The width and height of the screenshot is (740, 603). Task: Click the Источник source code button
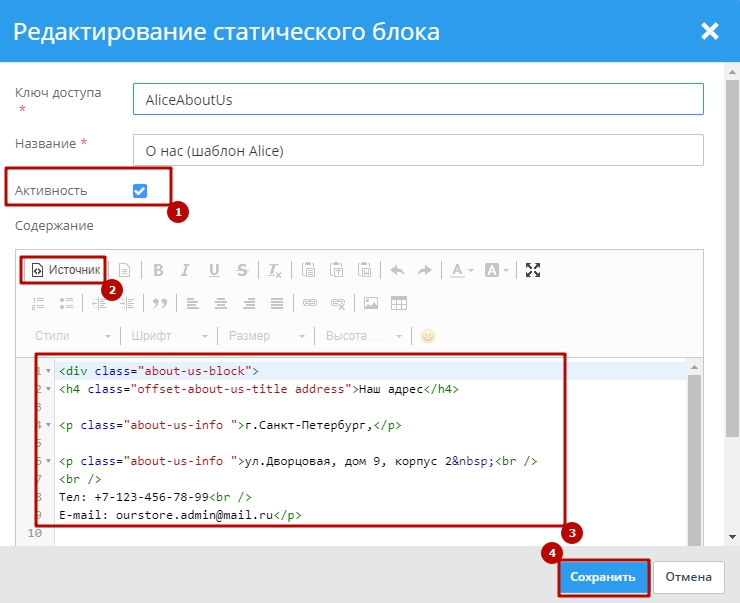(x=66, y=270)
